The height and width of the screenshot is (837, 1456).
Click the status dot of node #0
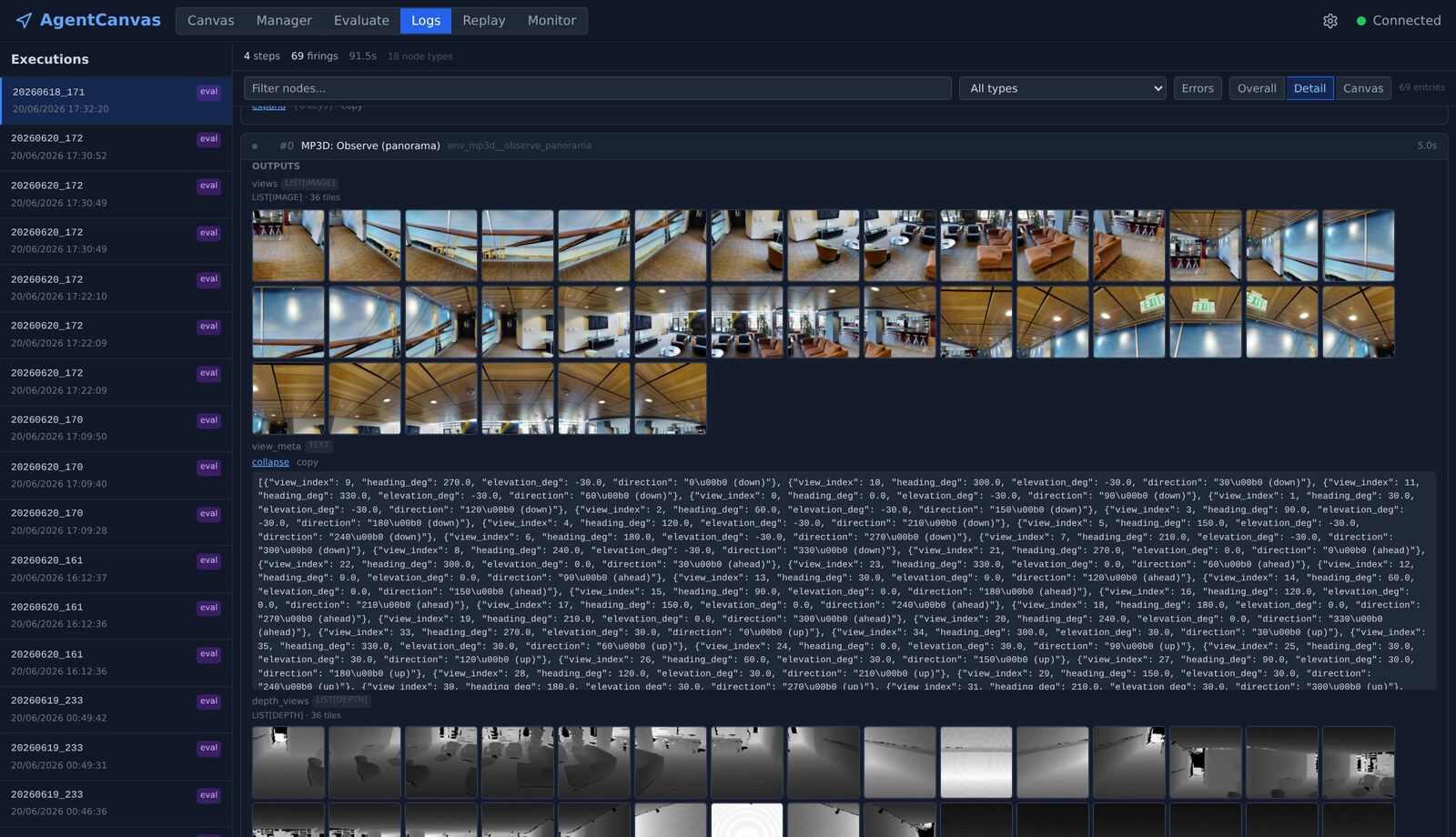[x=255, y=146]
